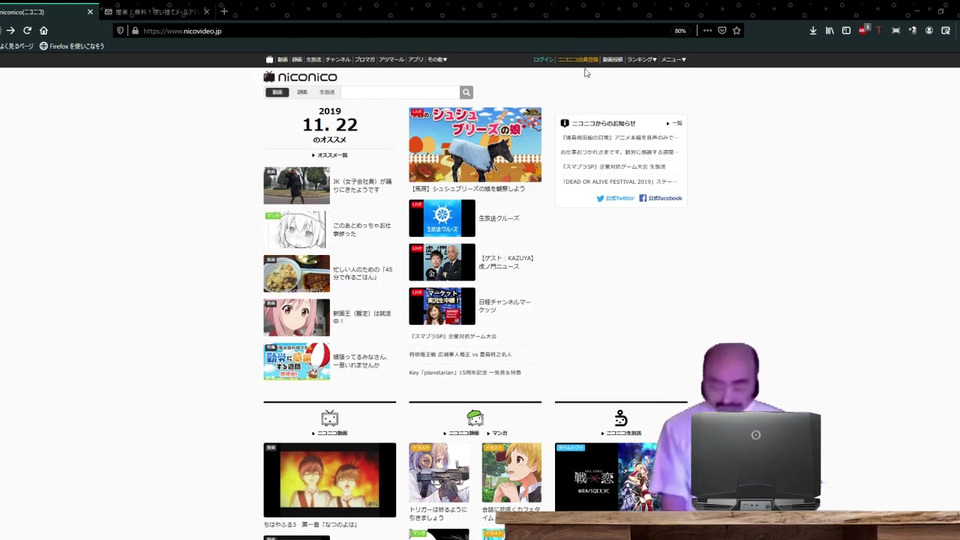Viewport: 960px width, 540px height.
Task: Open チャンネル in the top navigation
Action: tap(337, 59)
